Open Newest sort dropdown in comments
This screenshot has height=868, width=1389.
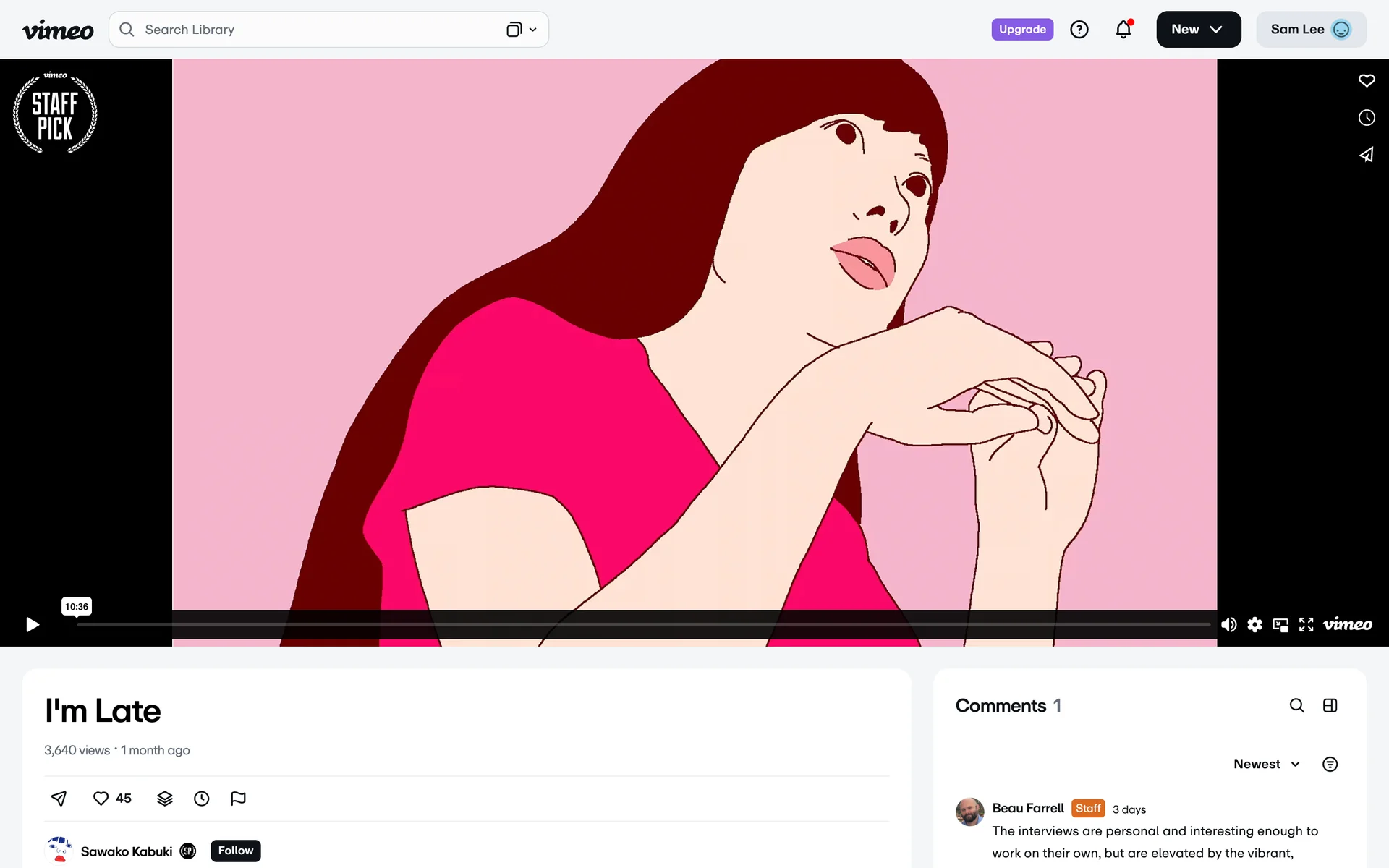[x=1267, y=765]
